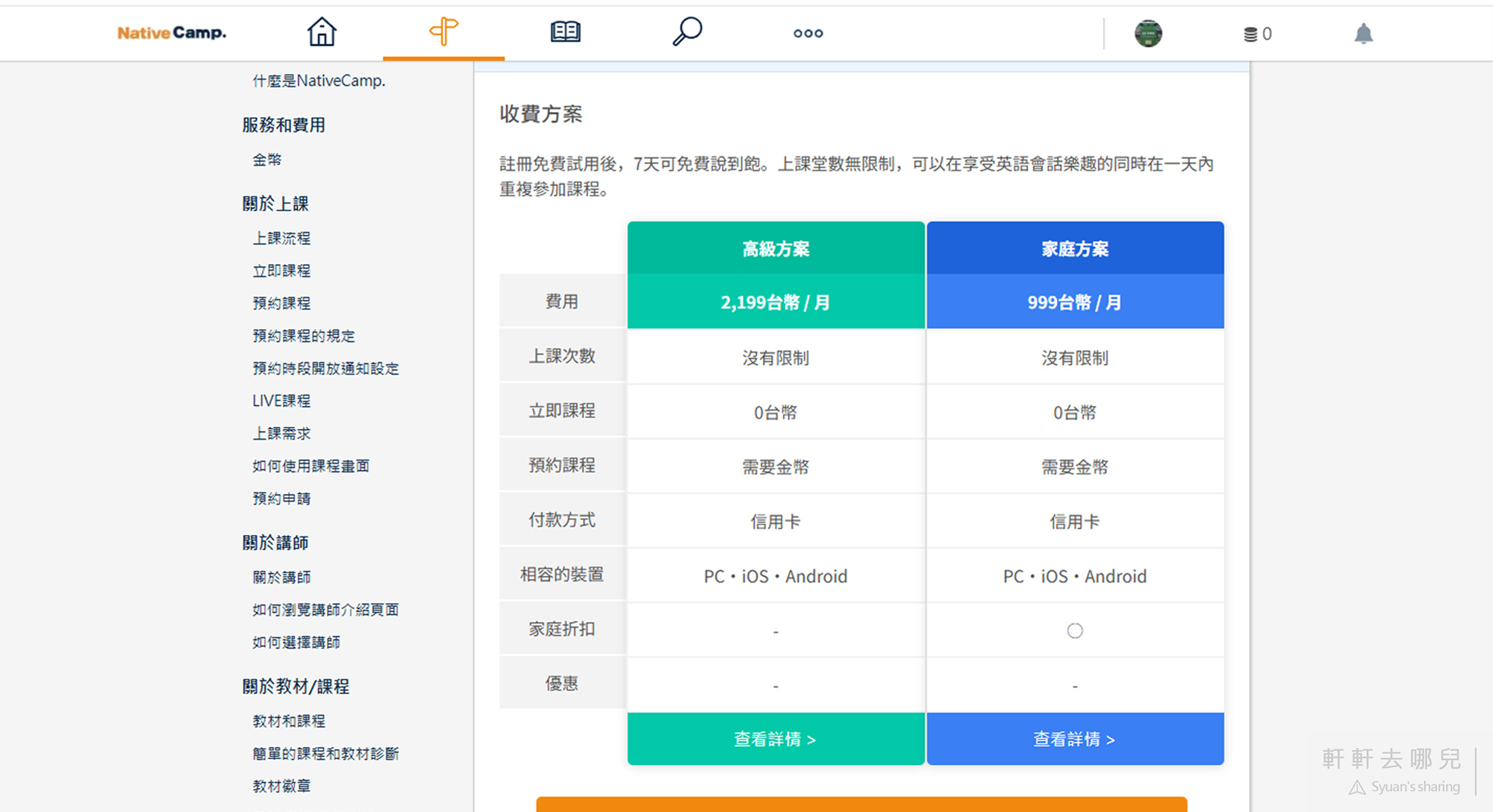1493x812 pixels.
Task: Open LIVE課程 sidebar link
Action: tap(281, 401)
